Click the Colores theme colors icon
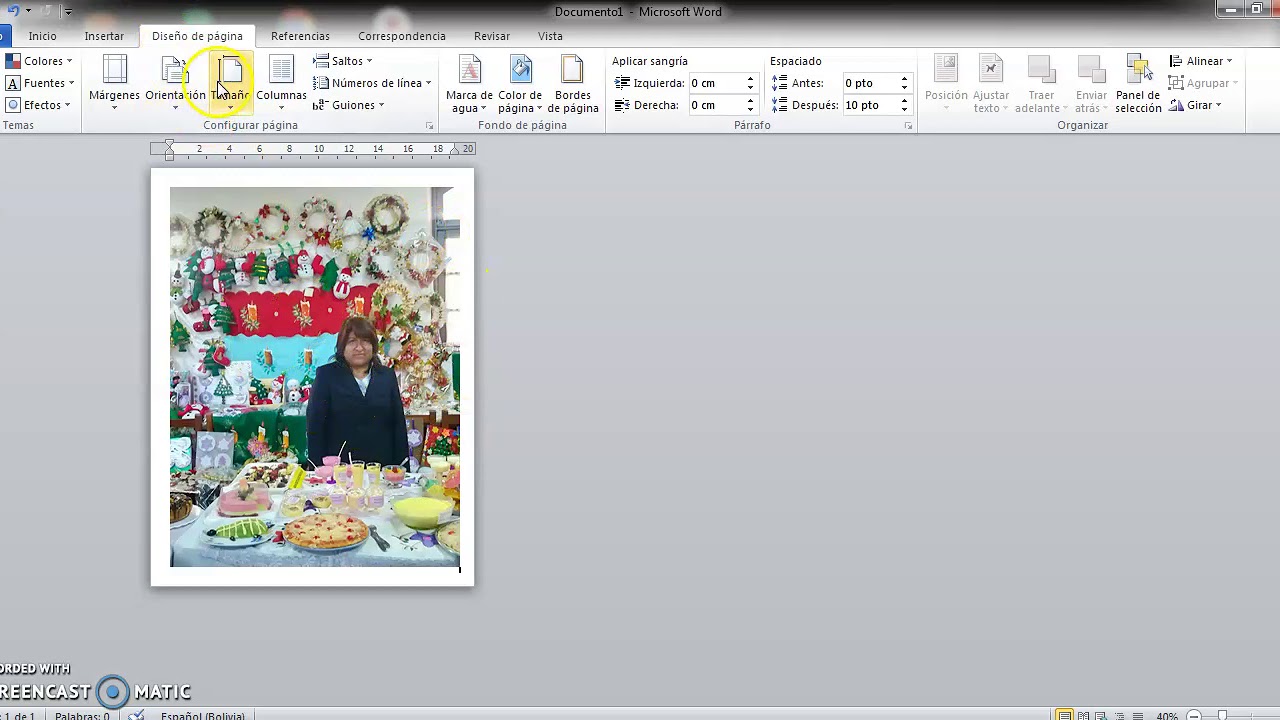 [x=13, y=61]
